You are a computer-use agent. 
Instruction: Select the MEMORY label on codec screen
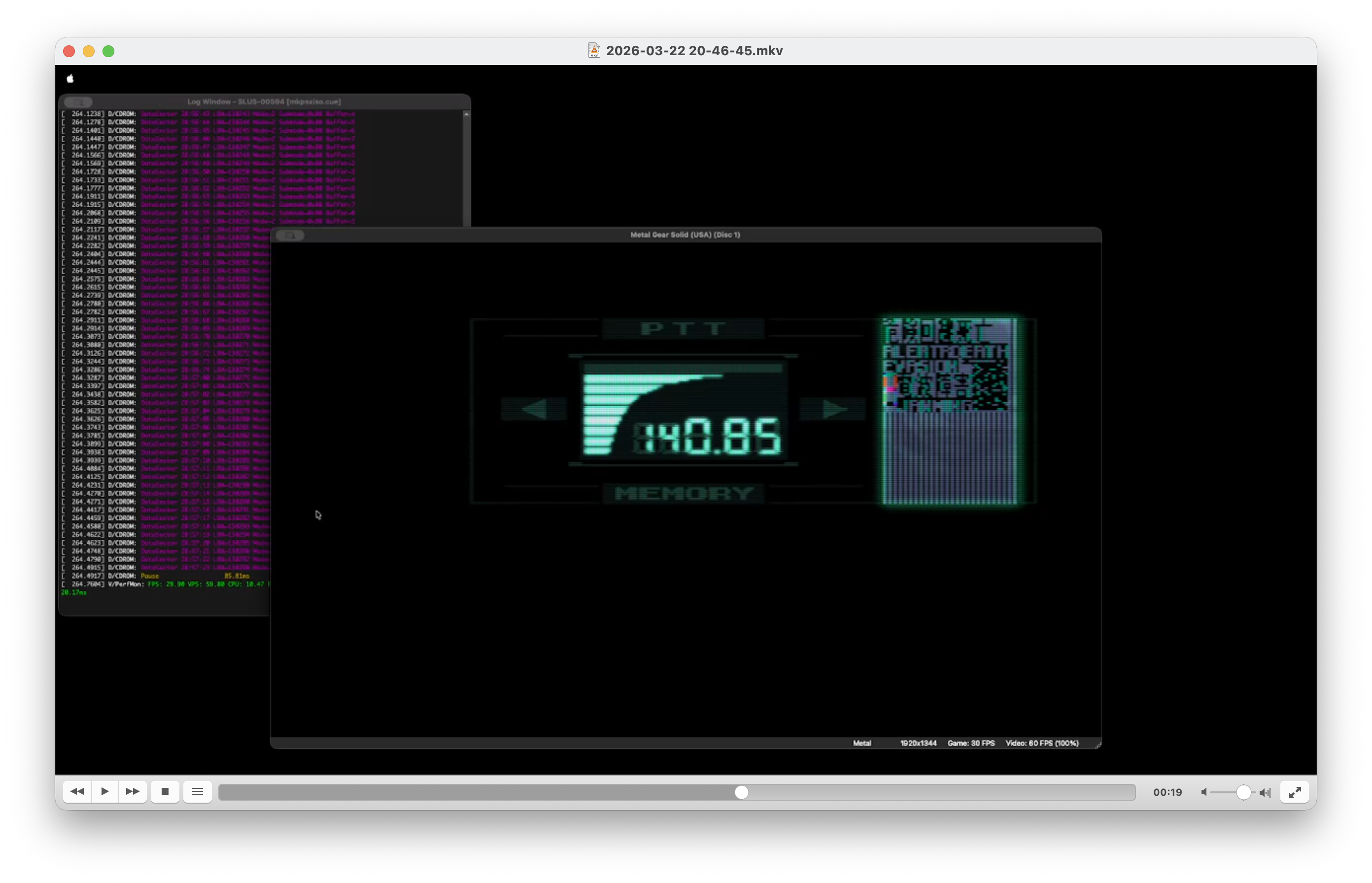[x=684, y=493]
